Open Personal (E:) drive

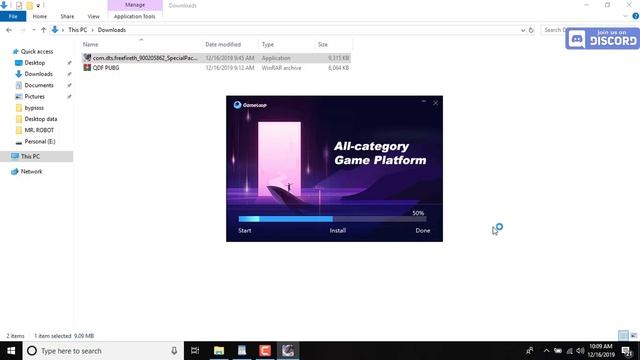click(40, 142)
